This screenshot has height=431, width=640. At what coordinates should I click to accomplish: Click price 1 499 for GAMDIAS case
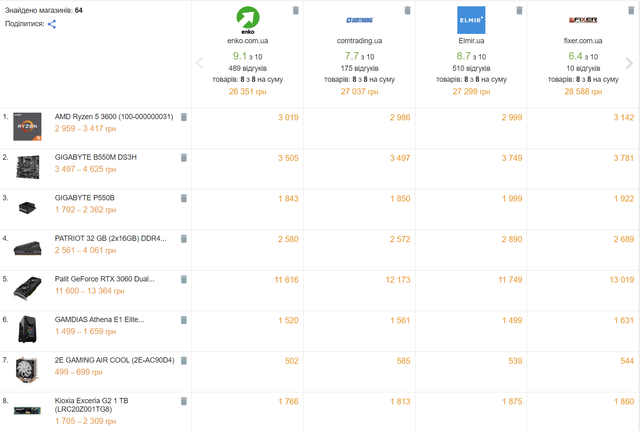click(x=512, y=320)
